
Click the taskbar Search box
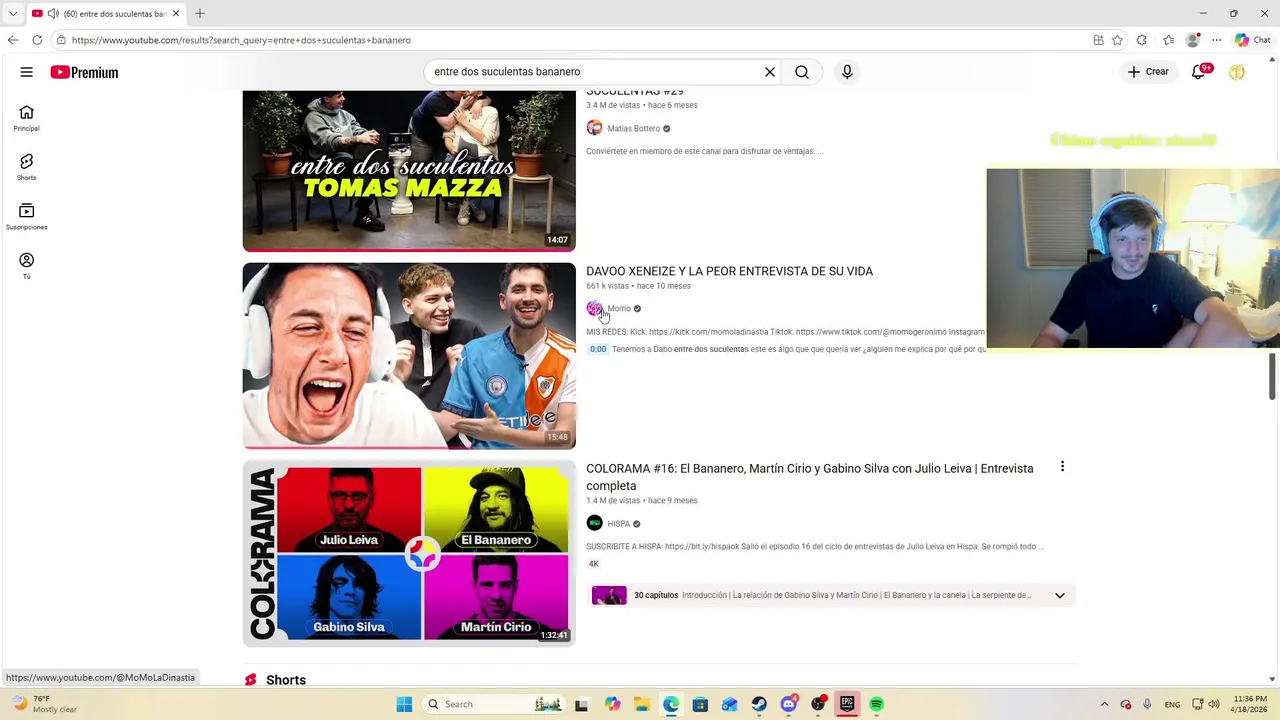click(x=495, y=704)
